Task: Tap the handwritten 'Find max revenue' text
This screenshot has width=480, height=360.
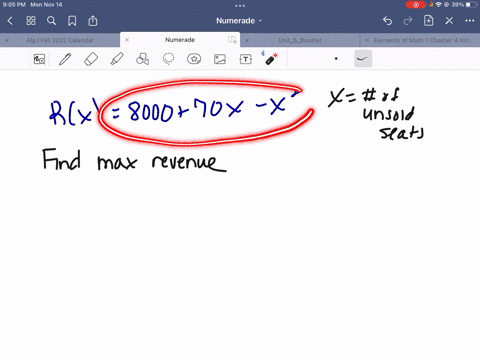Action: click(134, 160)
